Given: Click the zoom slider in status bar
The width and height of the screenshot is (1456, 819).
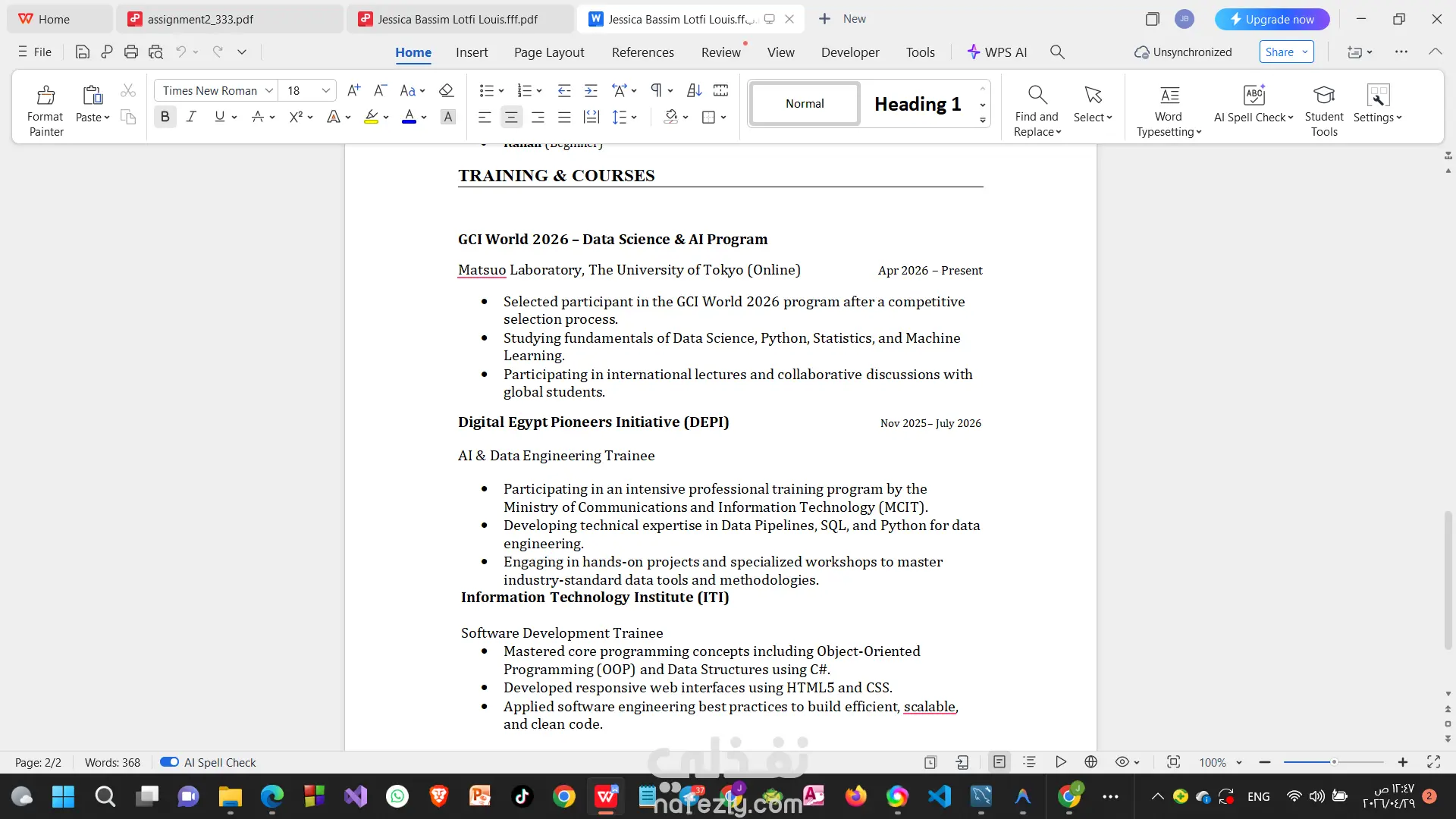Looking at the screenshot, I should tap(1333, 762).
